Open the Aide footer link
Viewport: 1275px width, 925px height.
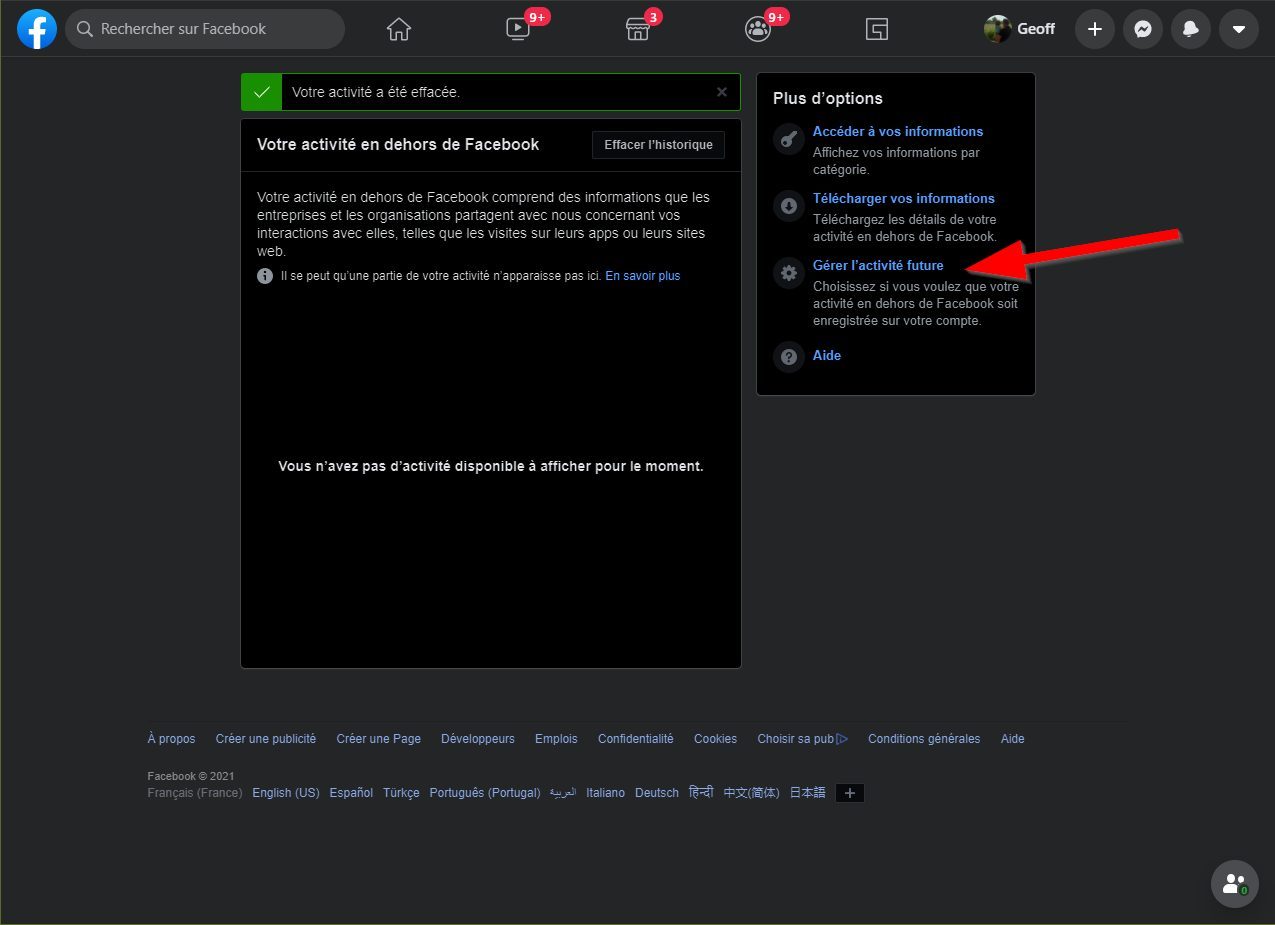pyautogui.click(x=1013, y=739)
